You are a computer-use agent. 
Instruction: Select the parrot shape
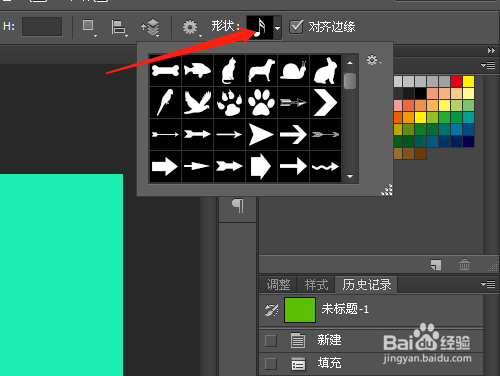pyautogui.click(x=165, y=103)
